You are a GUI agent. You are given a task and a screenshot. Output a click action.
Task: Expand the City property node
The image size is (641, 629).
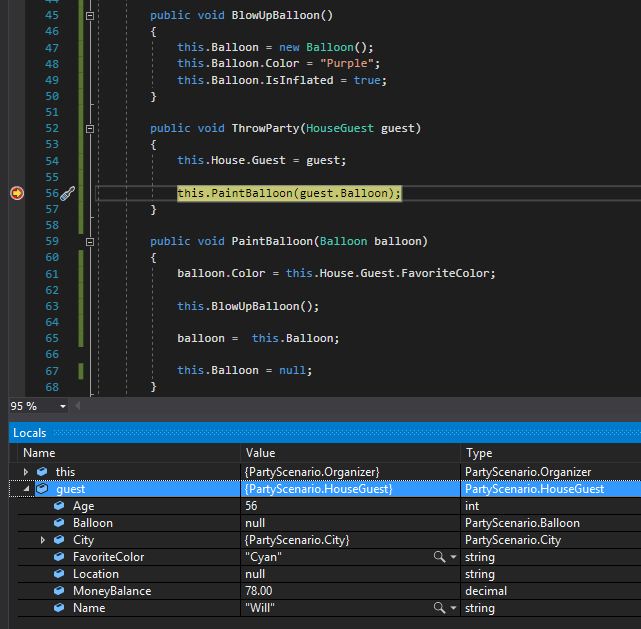43,540
